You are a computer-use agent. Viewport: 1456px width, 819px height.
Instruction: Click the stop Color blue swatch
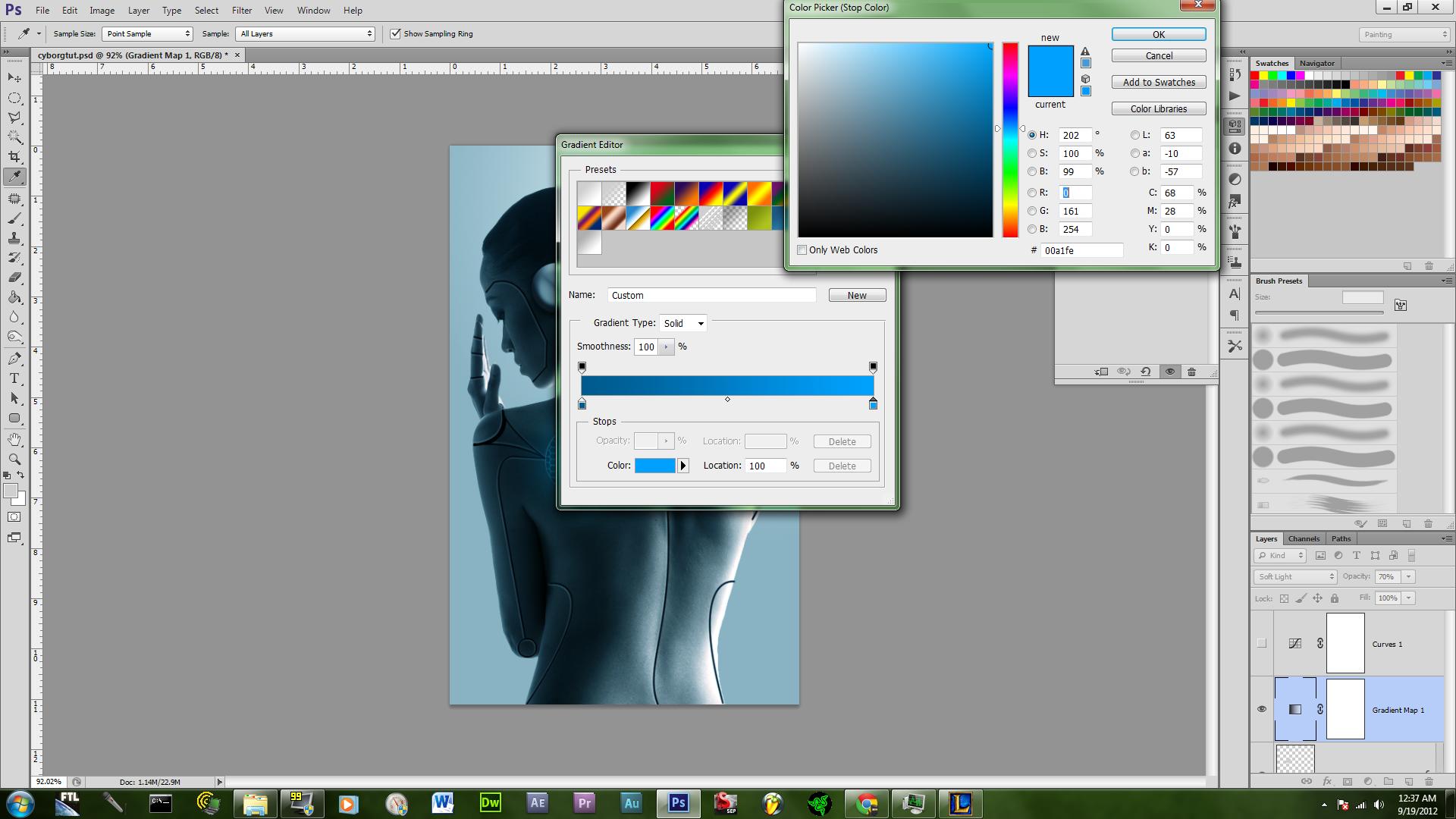[654, 466]
